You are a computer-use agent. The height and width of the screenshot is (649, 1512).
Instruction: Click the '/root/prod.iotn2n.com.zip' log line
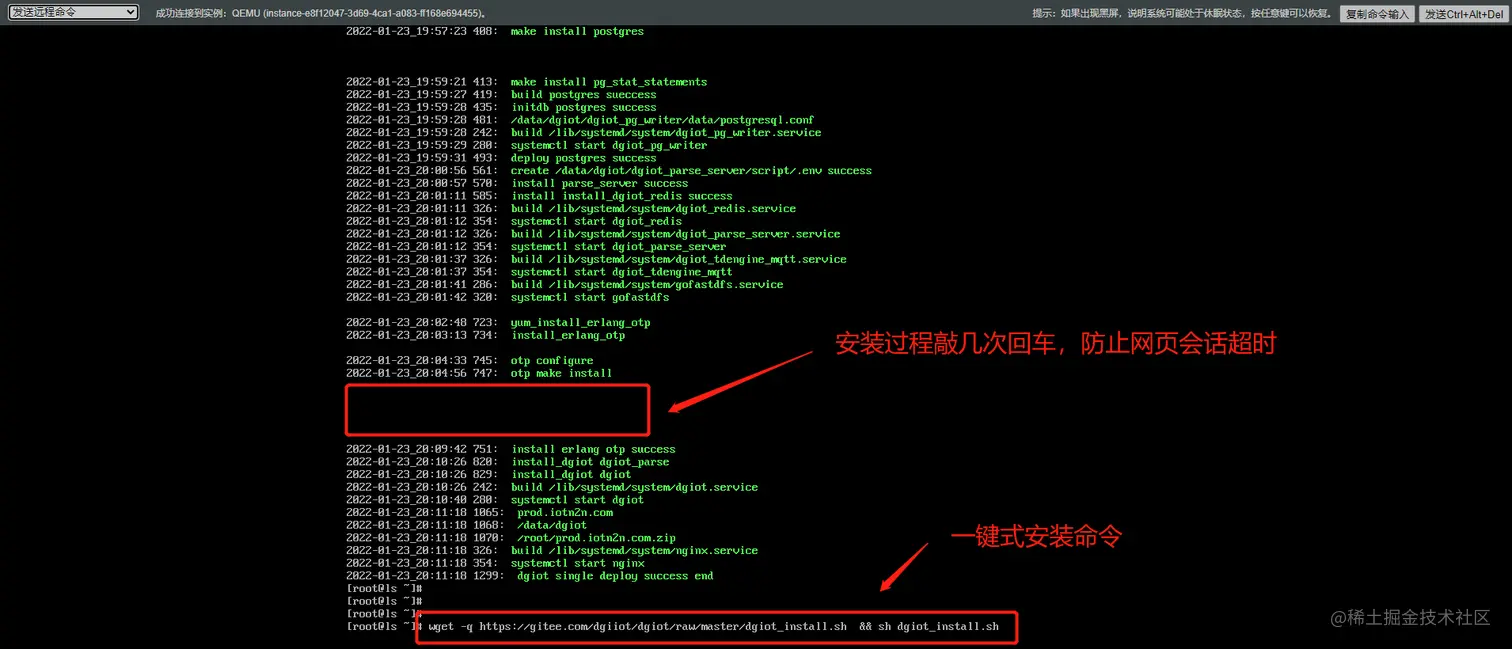tap(511, 538)
